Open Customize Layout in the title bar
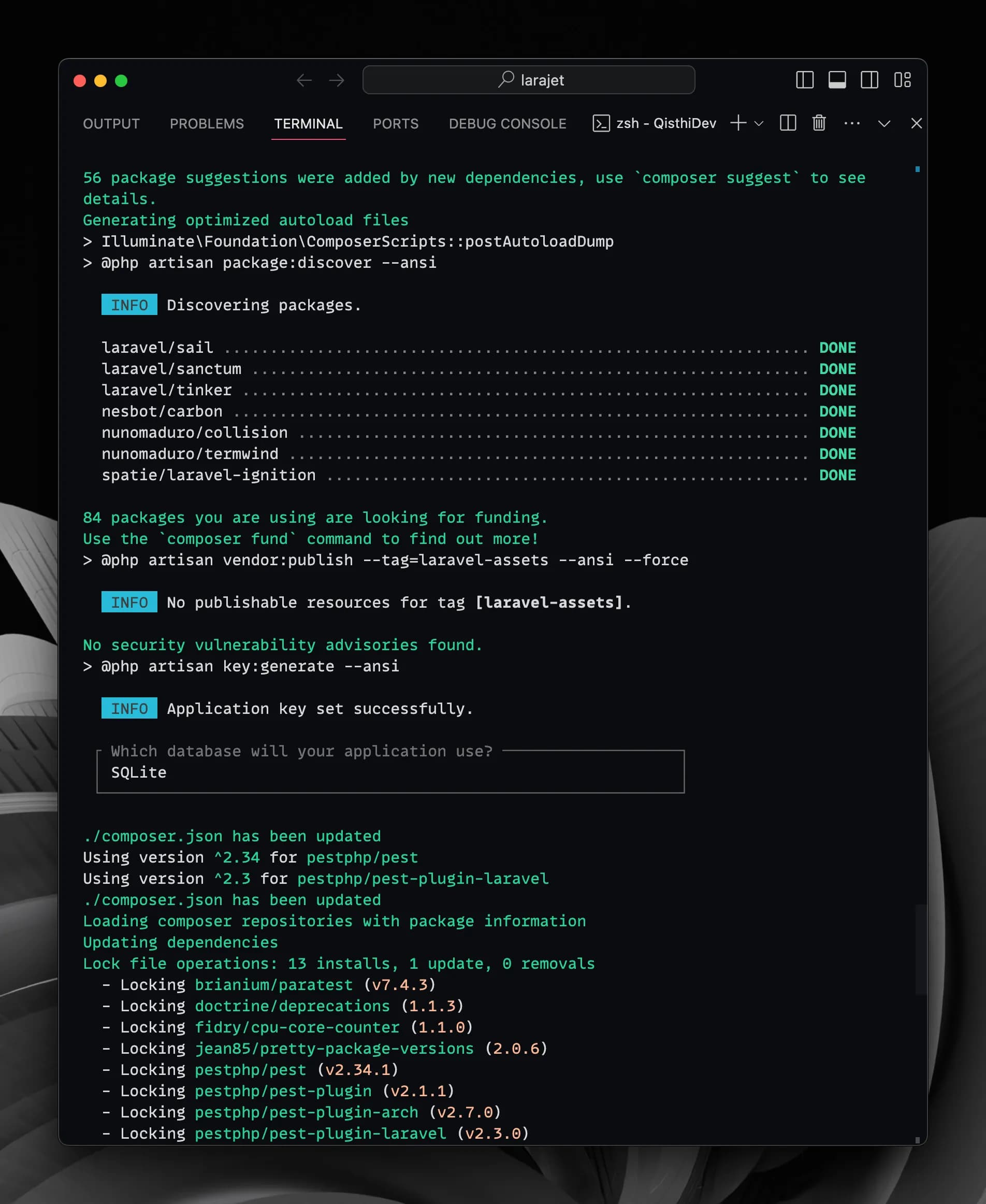This screenshot has height=1204, width=986. (903, 81)
